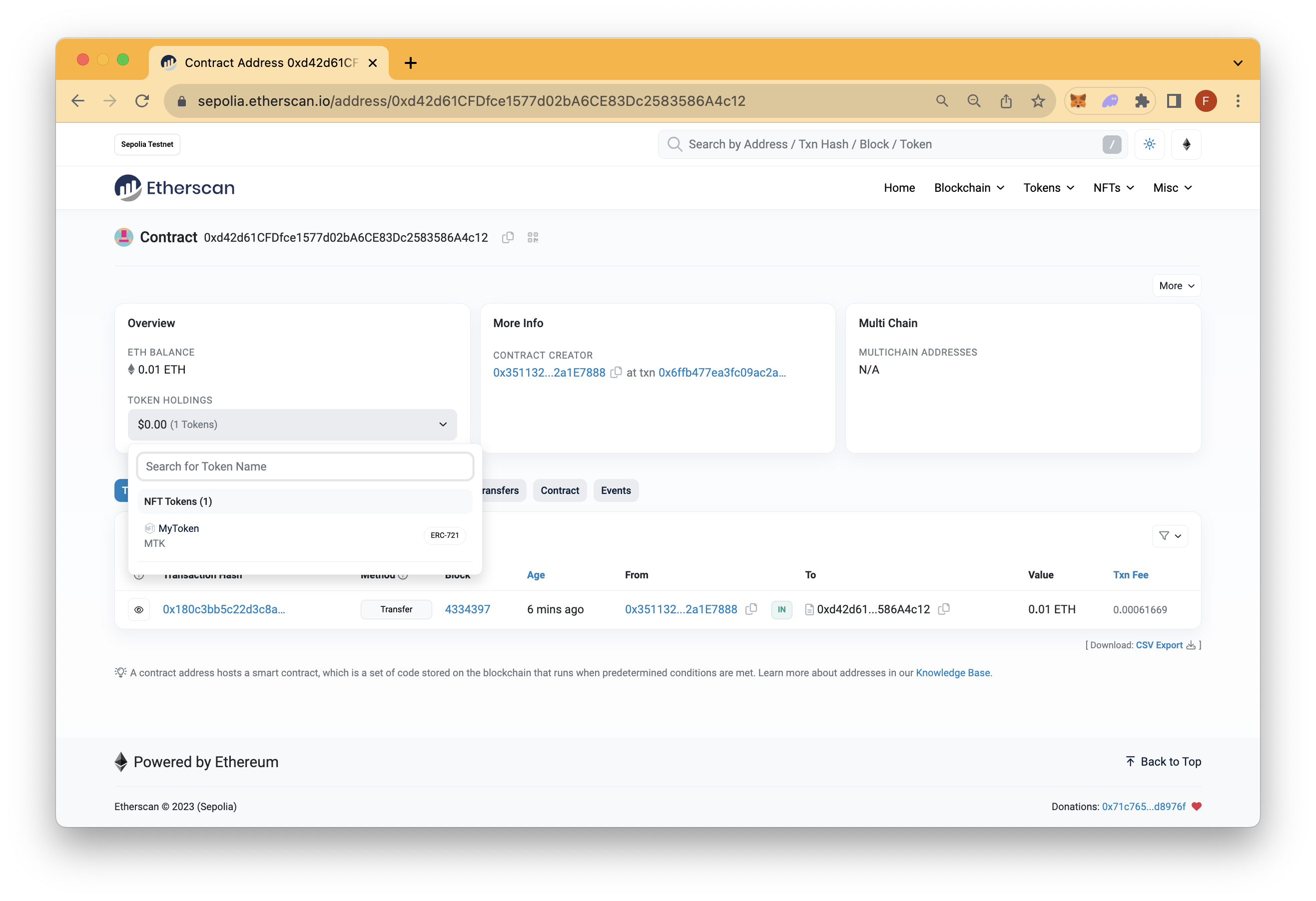Toggle the light/dark theme sun icon

click(1149, 144)
